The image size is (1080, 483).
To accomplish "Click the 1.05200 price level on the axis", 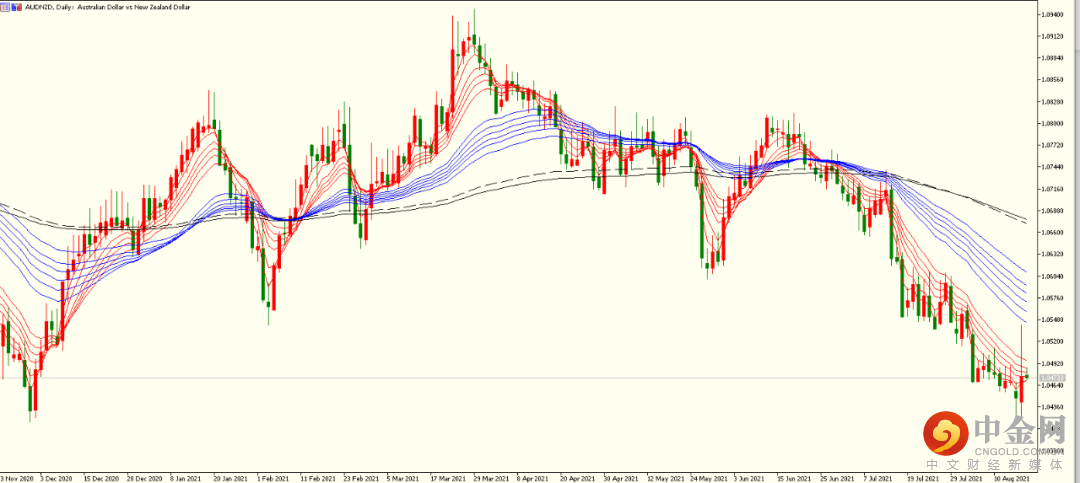I will pyautogui.click(x=1051, y=341).
